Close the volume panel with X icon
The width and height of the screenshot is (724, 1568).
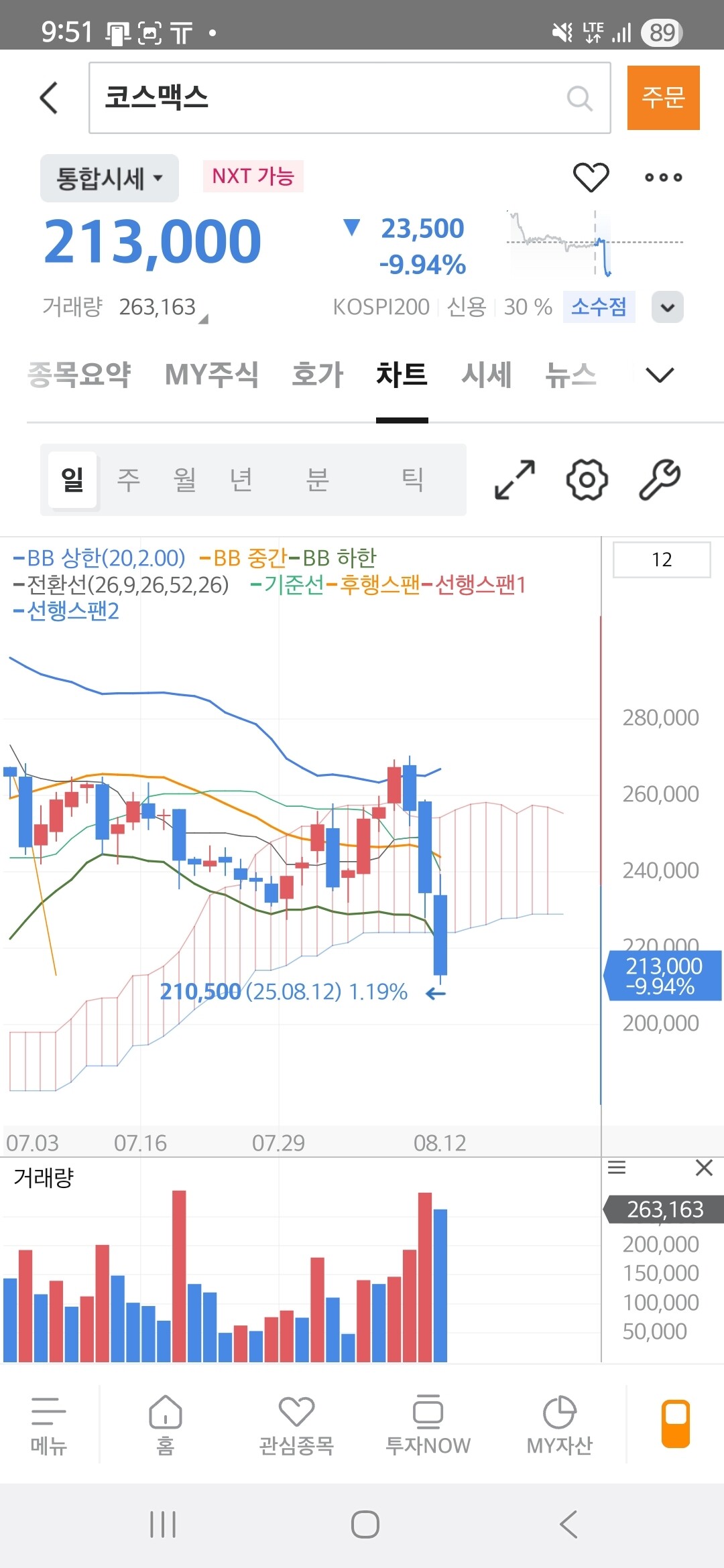[x=703, y=1168]
